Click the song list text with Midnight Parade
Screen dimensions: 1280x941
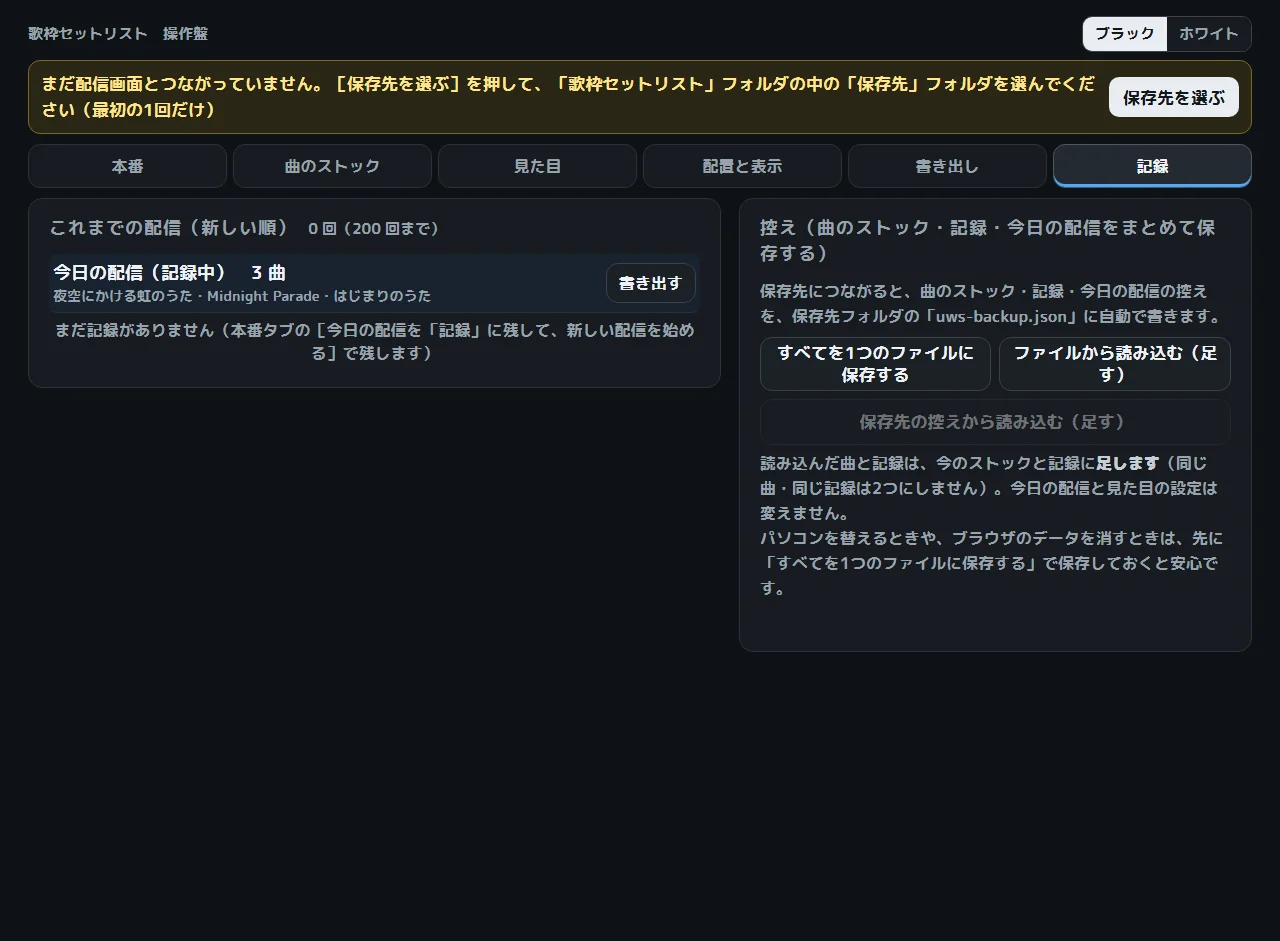242,296
